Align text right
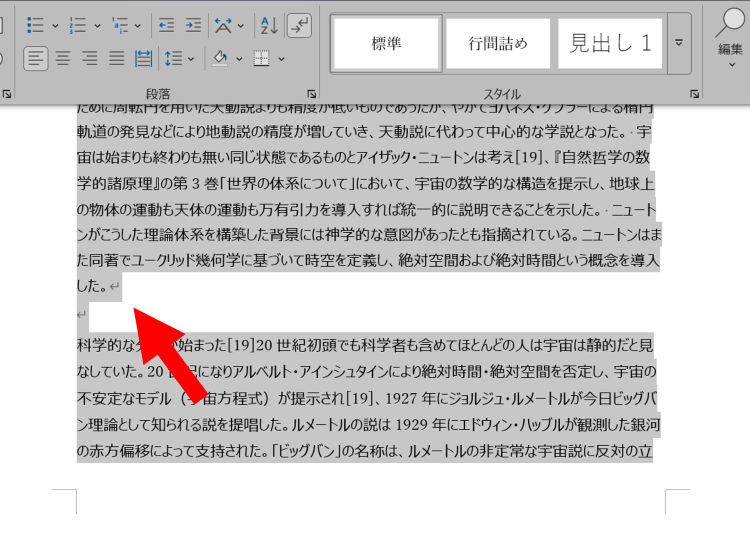 pos(89,59)
